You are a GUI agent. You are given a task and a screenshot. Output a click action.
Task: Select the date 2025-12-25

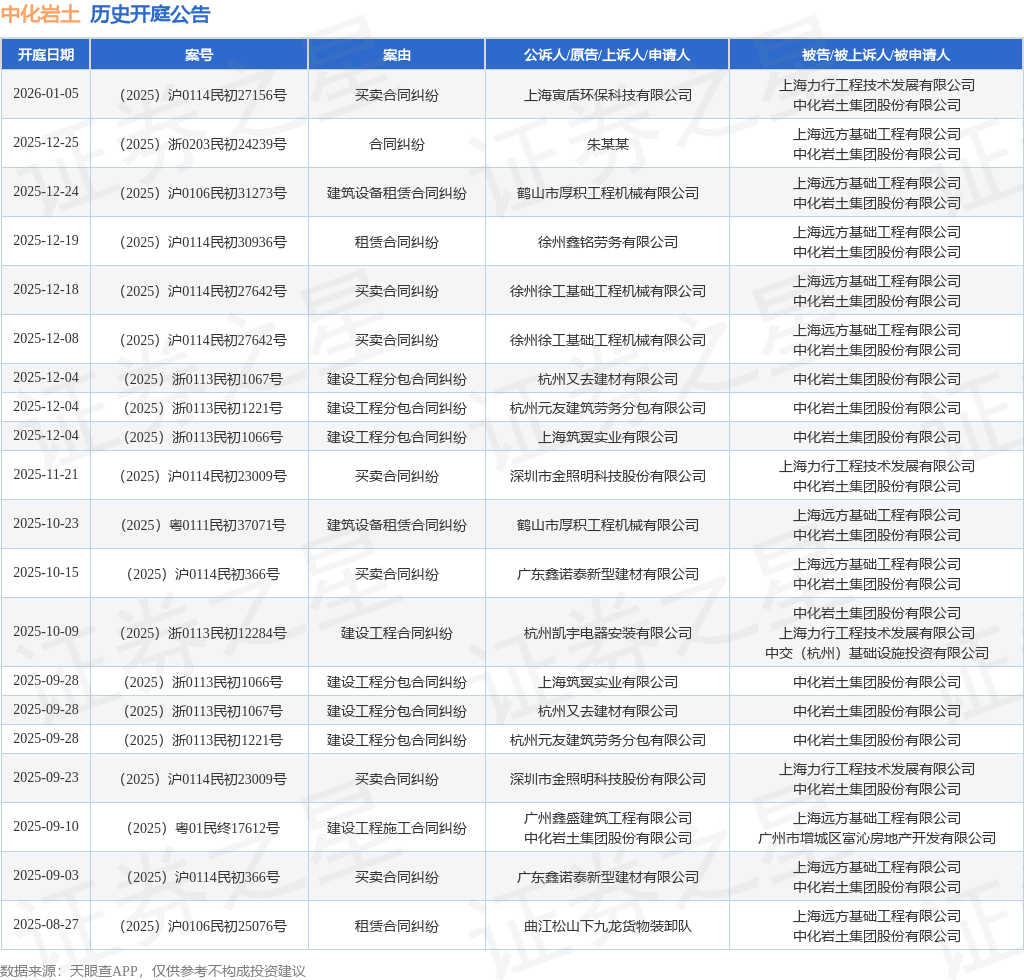pyautogui.click(x=46, y=142)
